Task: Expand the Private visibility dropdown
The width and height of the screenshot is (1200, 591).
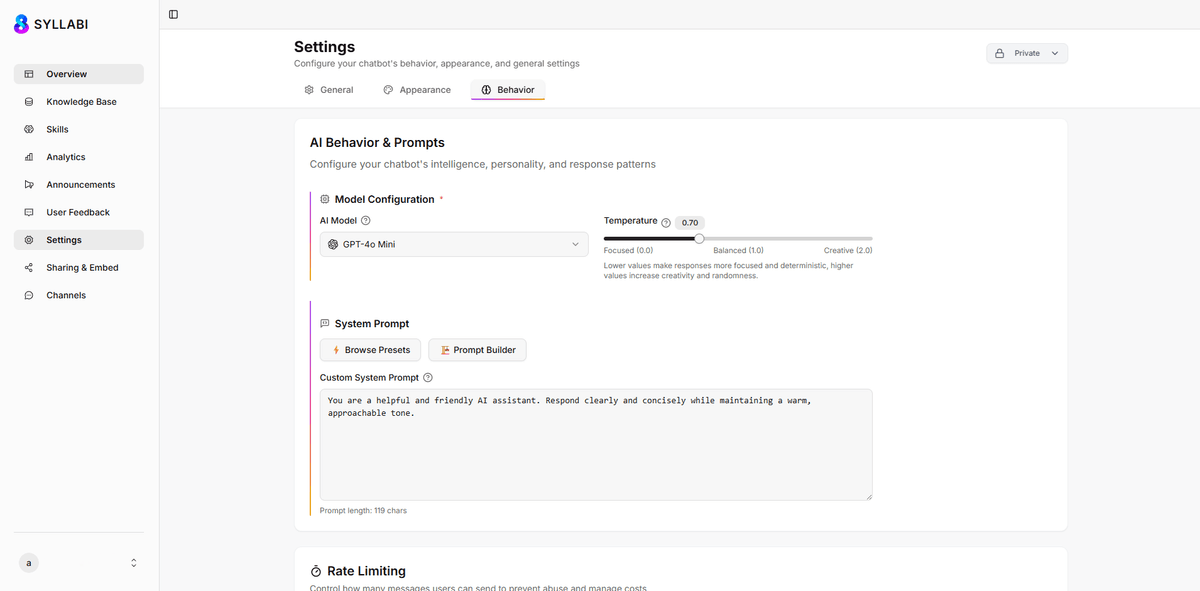Action: (1027, 54)
